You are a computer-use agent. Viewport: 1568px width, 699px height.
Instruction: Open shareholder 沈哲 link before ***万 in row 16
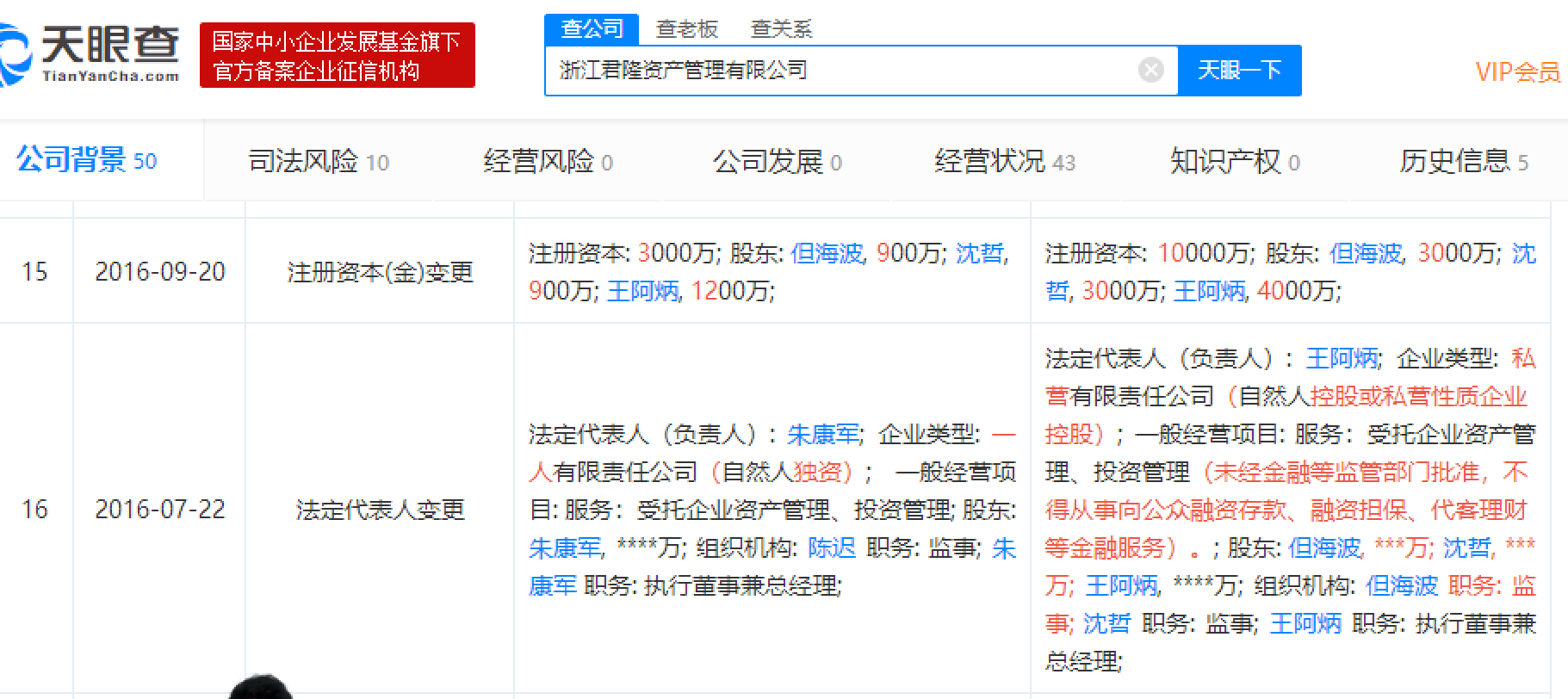1467,547
